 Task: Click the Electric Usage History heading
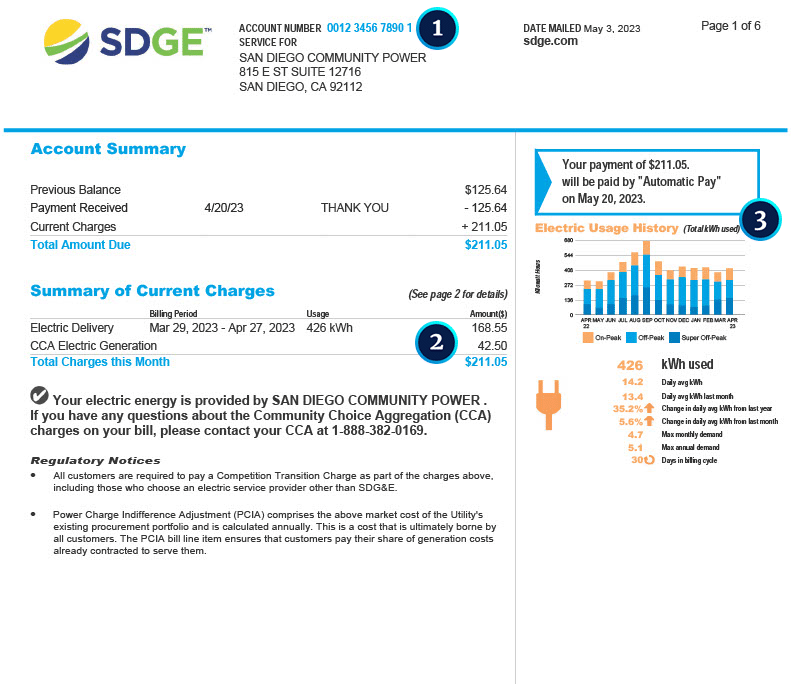[x=606, y=228]
